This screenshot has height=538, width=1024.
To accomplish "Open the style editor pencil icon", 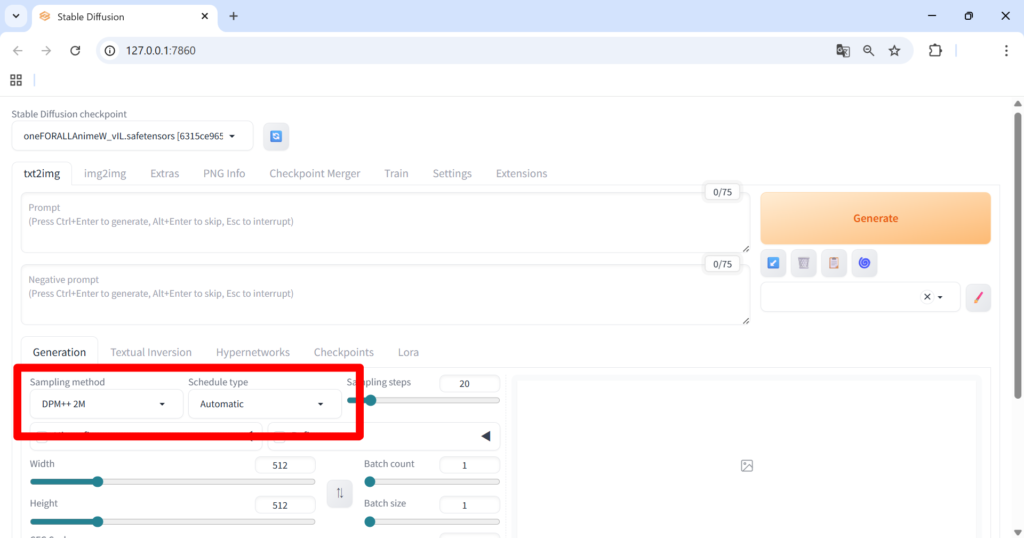I will pos(978,298).
